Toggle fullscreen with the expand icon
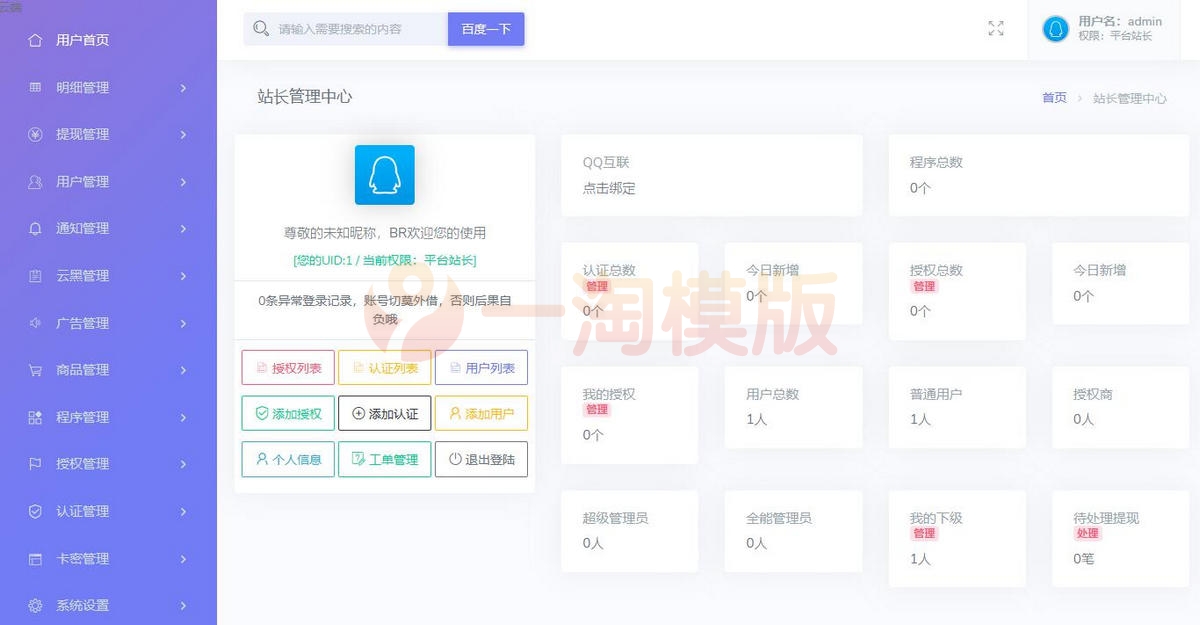Viewport: 1200px width, 625px height. pyautogui.click(x=996, y=29)
